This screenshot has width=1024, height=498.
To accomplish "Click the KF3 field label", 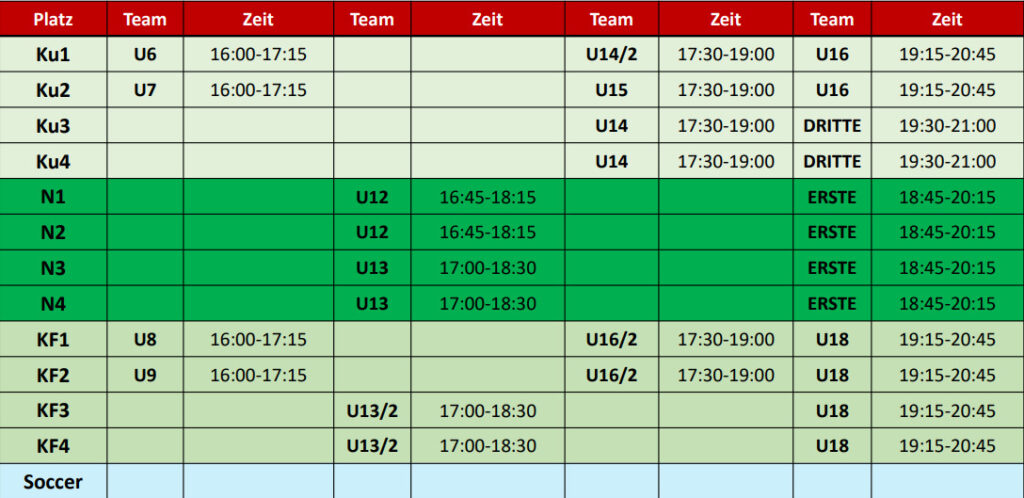I will pyautogui.click(x=53, y=410).
